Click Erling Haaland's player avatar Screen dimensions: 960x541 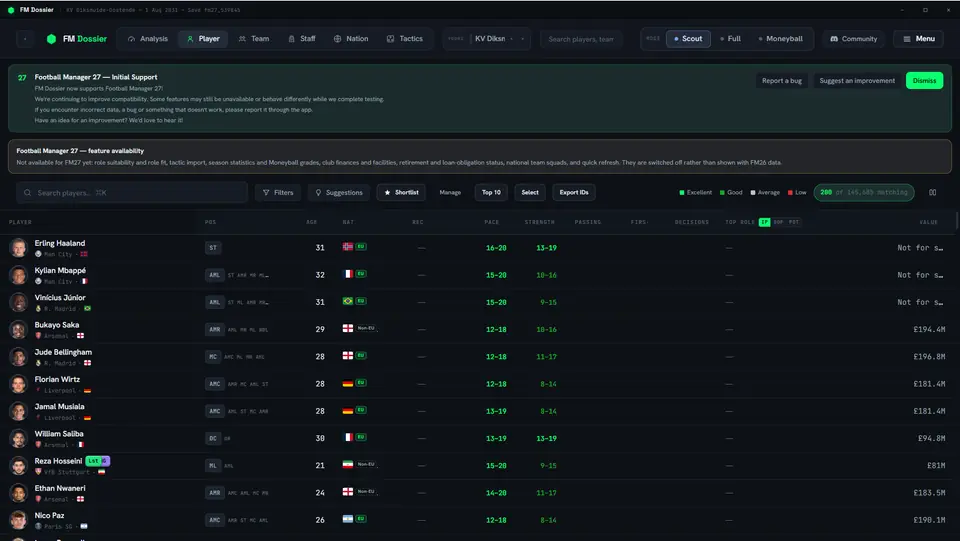click(x=18, y=248)
